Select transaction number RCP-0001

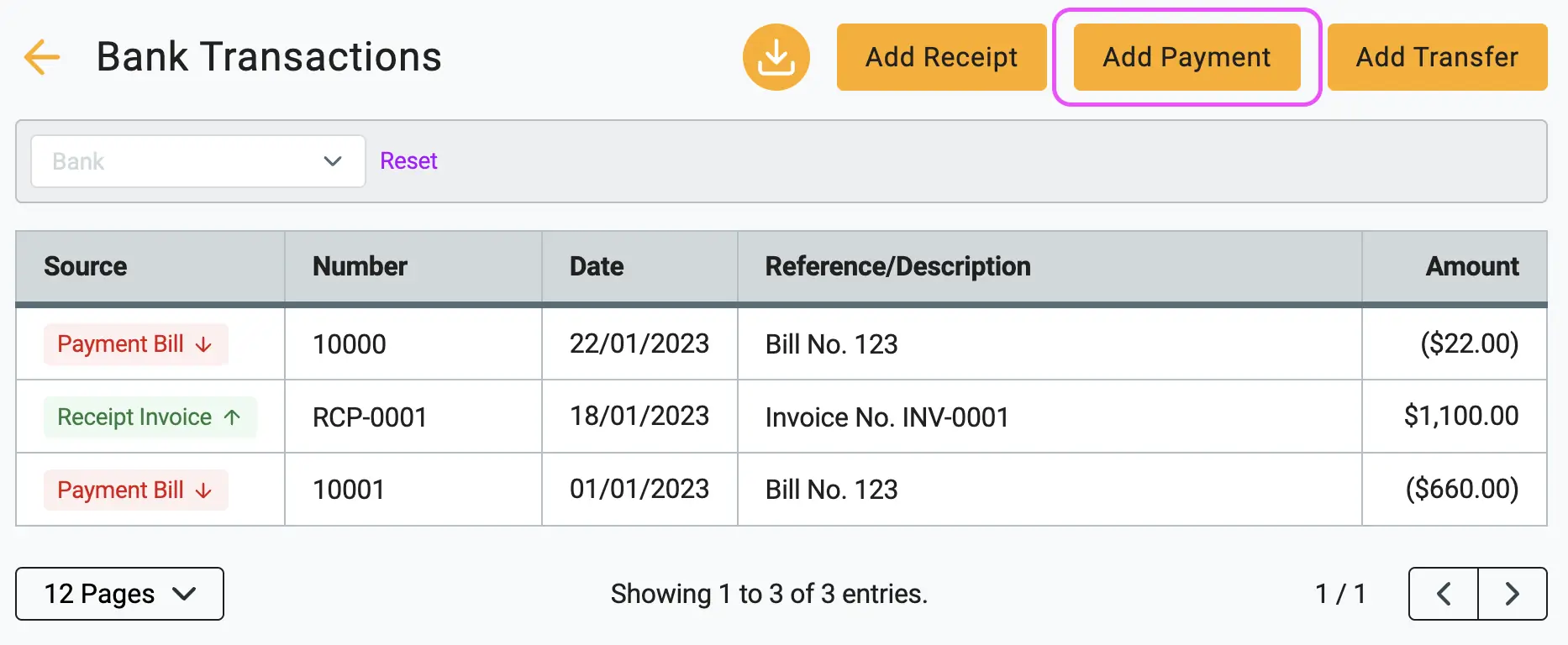tap(370, 417)
